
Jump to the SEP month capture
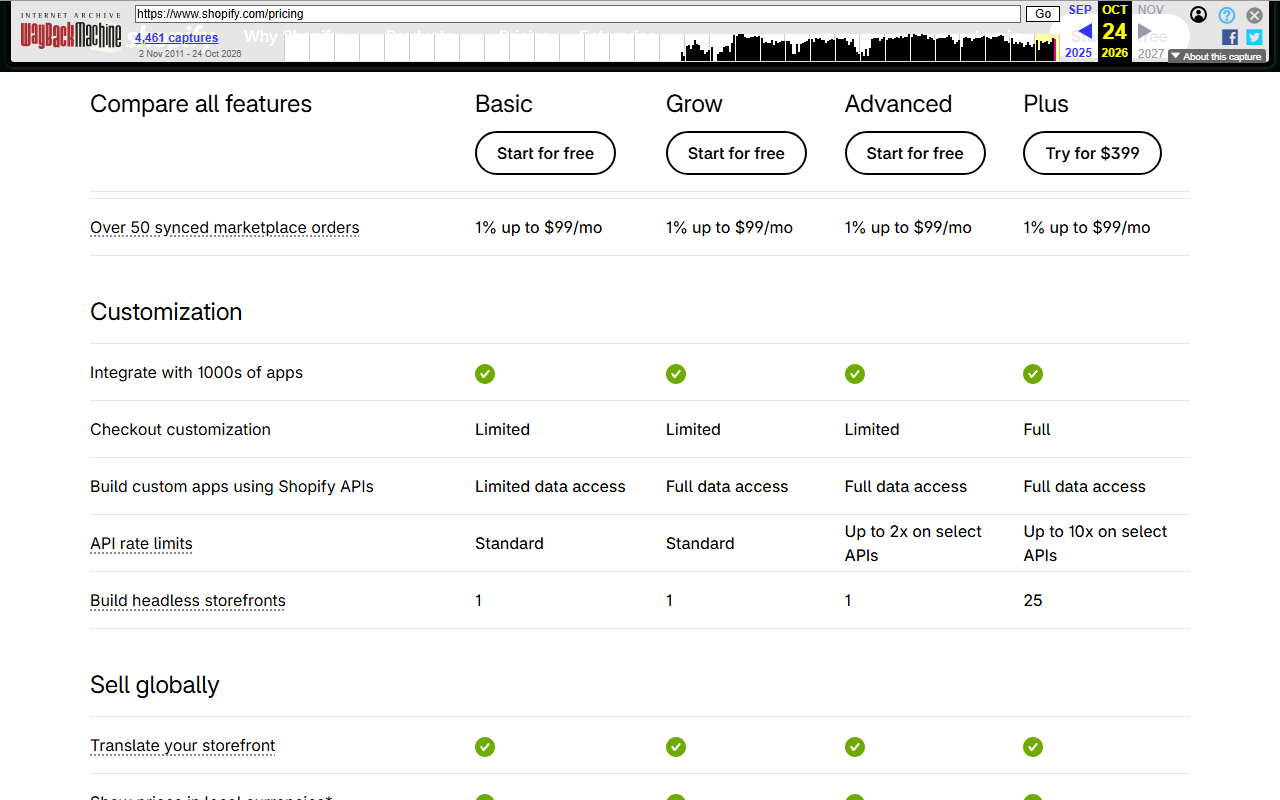pos(1080,10)
